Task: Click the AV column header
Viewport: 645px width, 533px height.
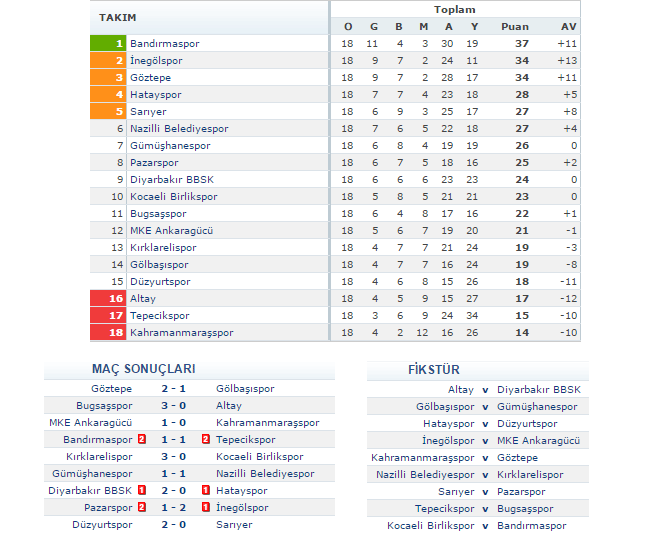Action: (x=568, y=26)
